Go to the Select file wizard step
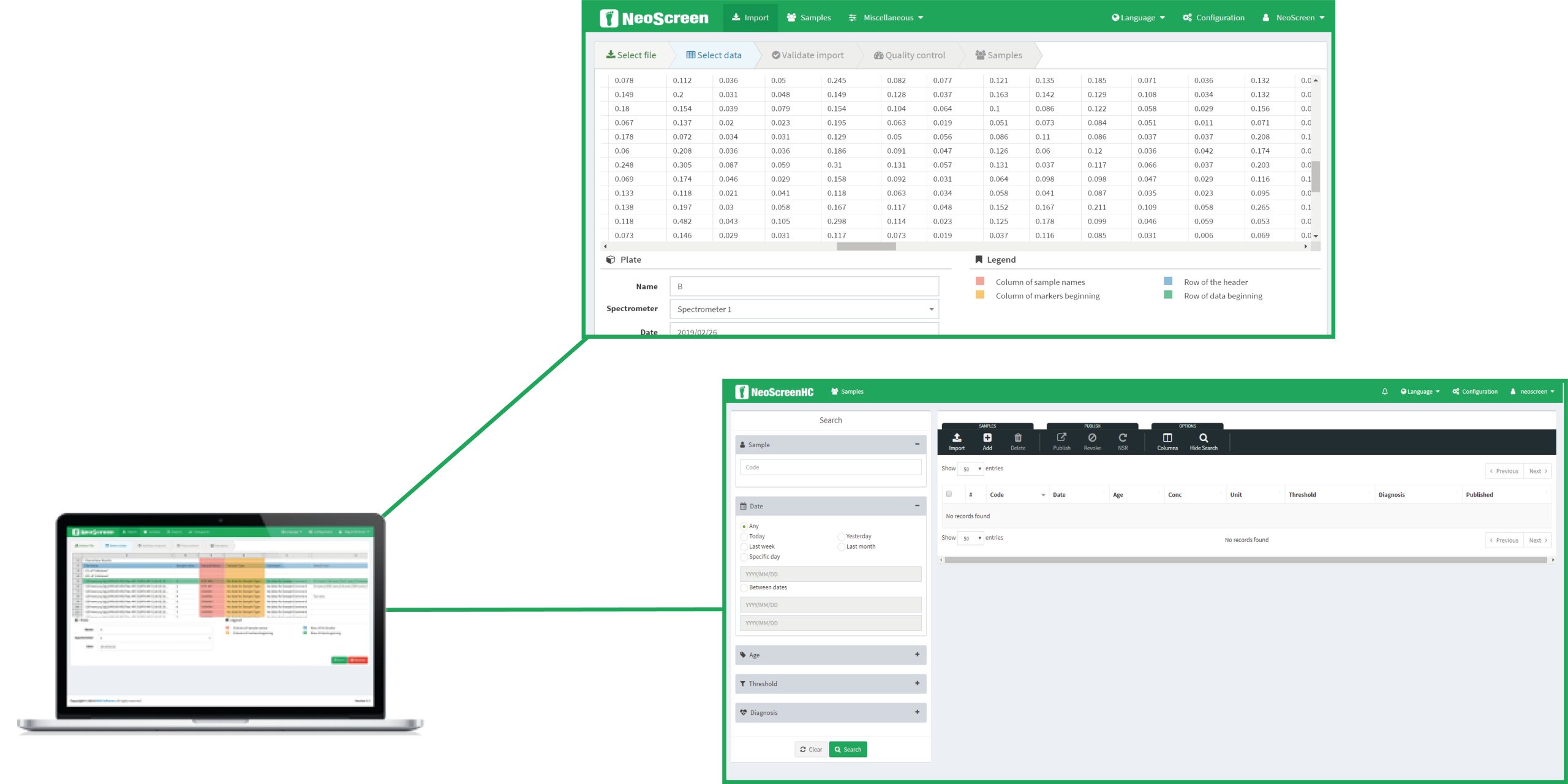1568x784 pixels. pyautogui.click(x=631, y=55)
